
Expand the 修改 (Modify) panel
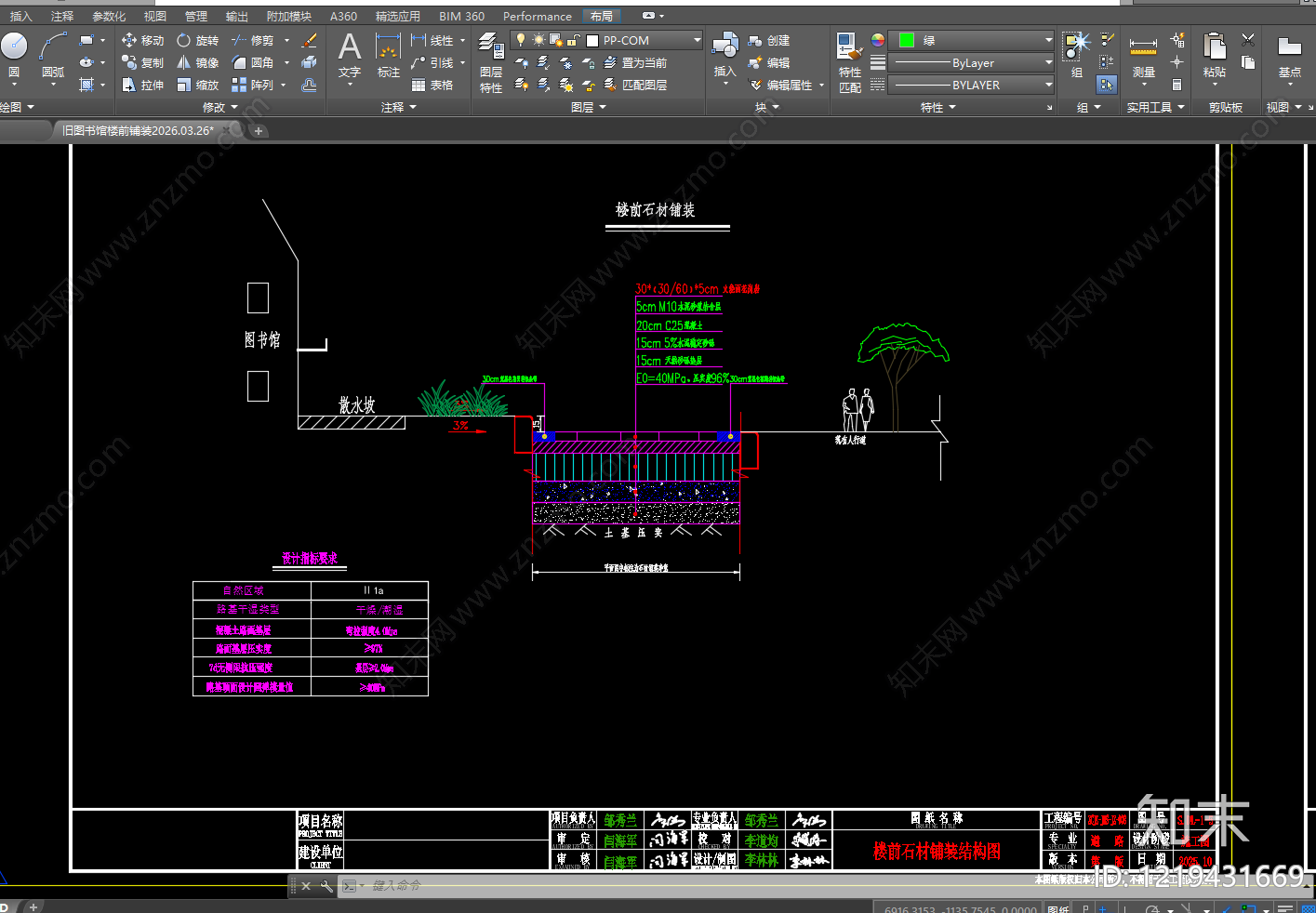220,108
